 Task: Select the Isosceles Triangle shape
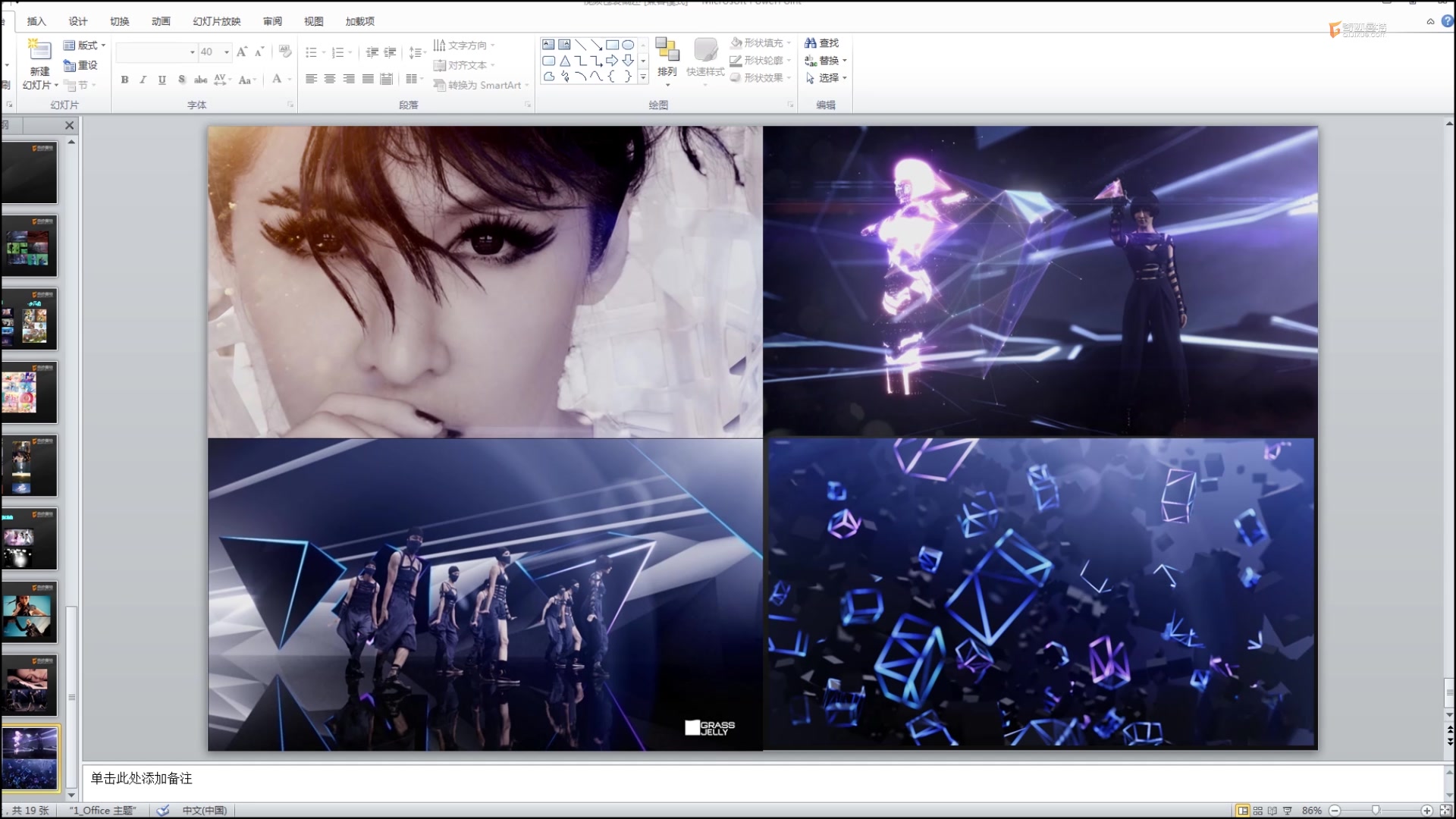click(x=564, y=61)
